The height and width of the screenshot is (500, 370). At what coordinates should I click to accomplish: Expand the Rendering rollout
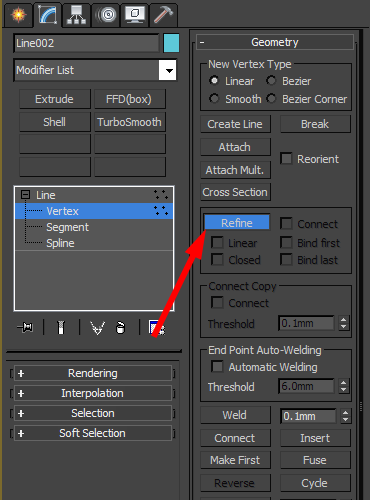[93, 373]
